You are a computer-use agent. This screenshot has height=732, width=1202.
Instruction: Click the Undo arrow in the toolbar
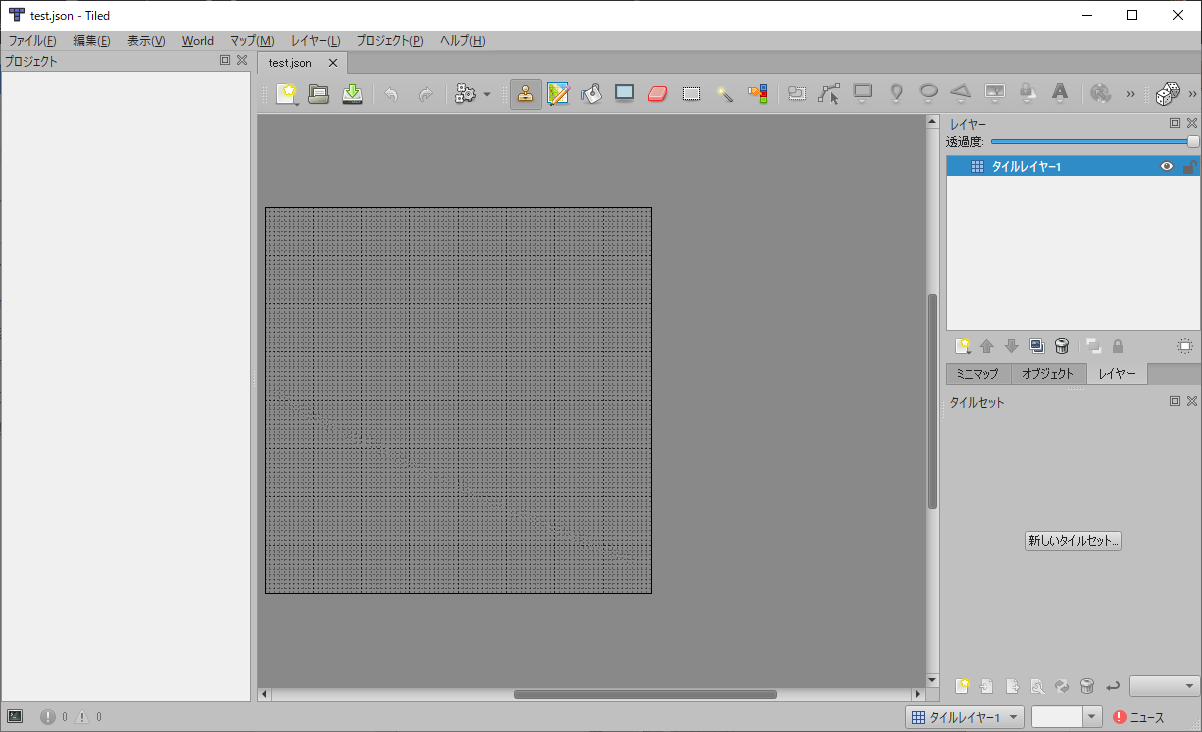coord(391,94)
